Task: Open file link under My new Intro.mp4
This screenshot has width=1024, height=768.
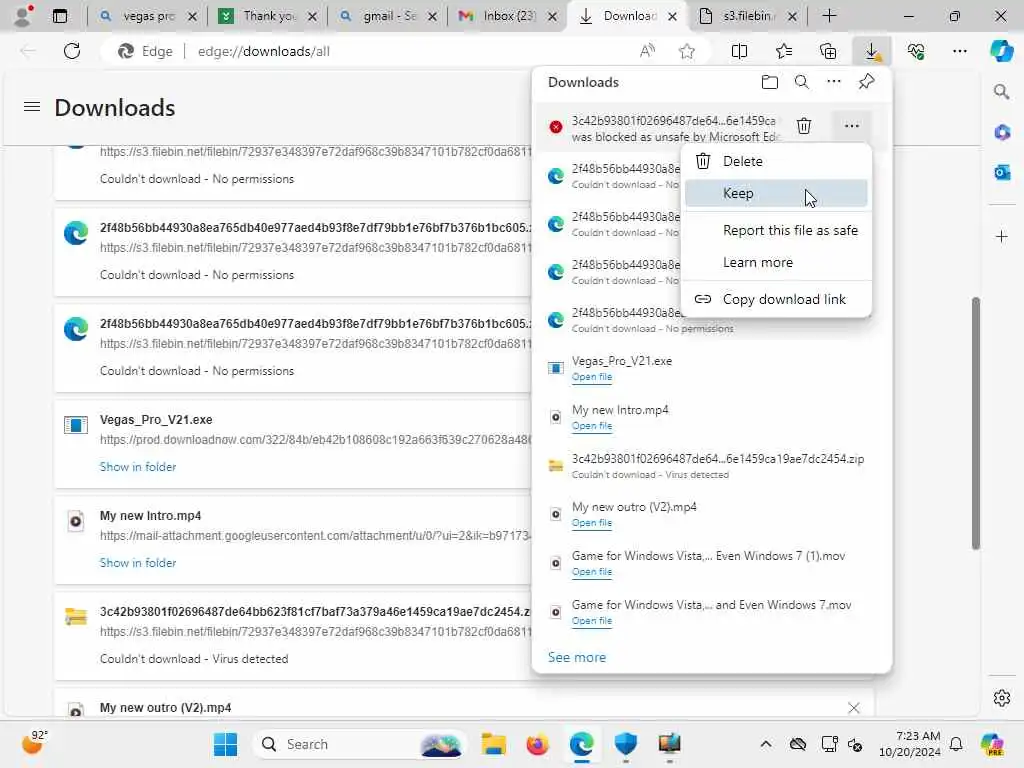Action: 592,426
